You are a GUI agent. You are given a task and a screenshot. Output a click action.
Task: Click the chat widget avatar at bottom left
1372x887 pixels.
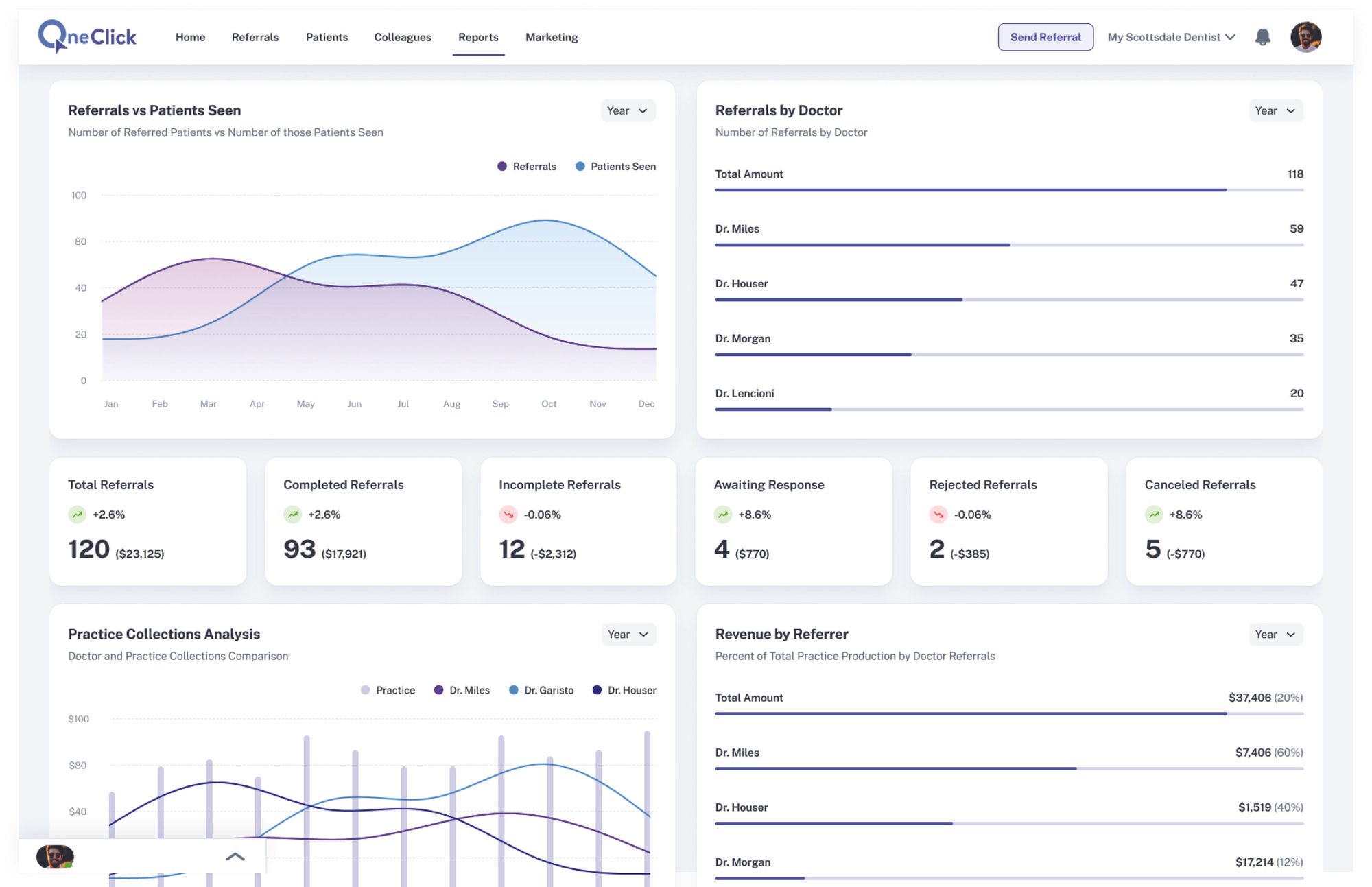pos(55,856)
